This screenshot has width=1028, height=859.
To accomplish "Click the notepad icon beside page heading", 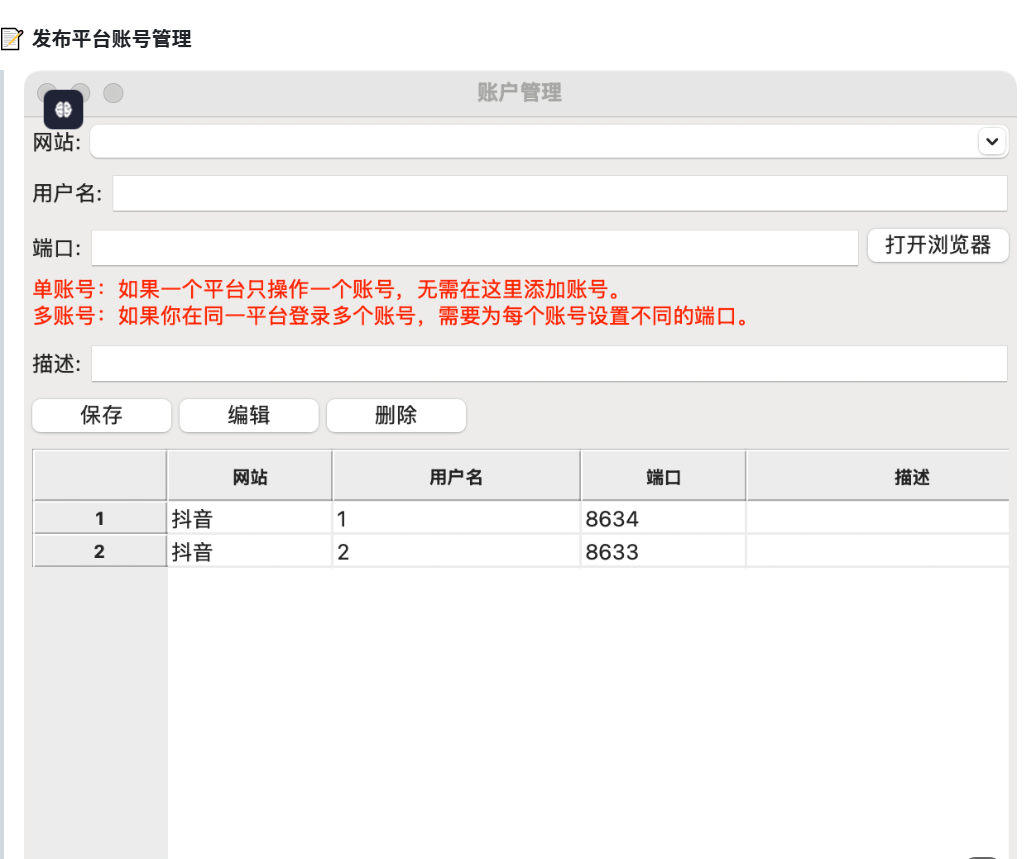I will point(11,39).
